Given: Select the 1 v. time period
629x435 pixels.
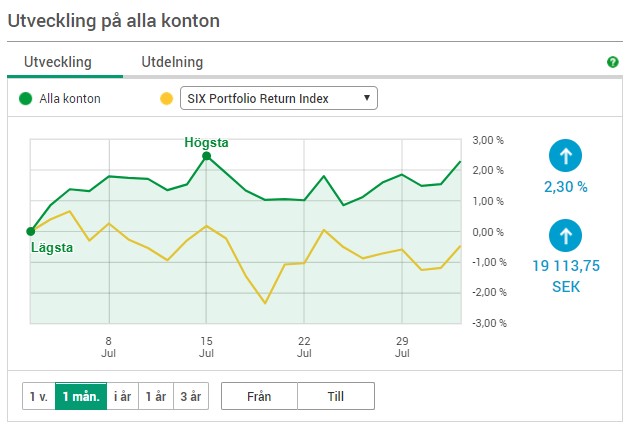Looking at the screenshot, I should click(x=39, y=396).
